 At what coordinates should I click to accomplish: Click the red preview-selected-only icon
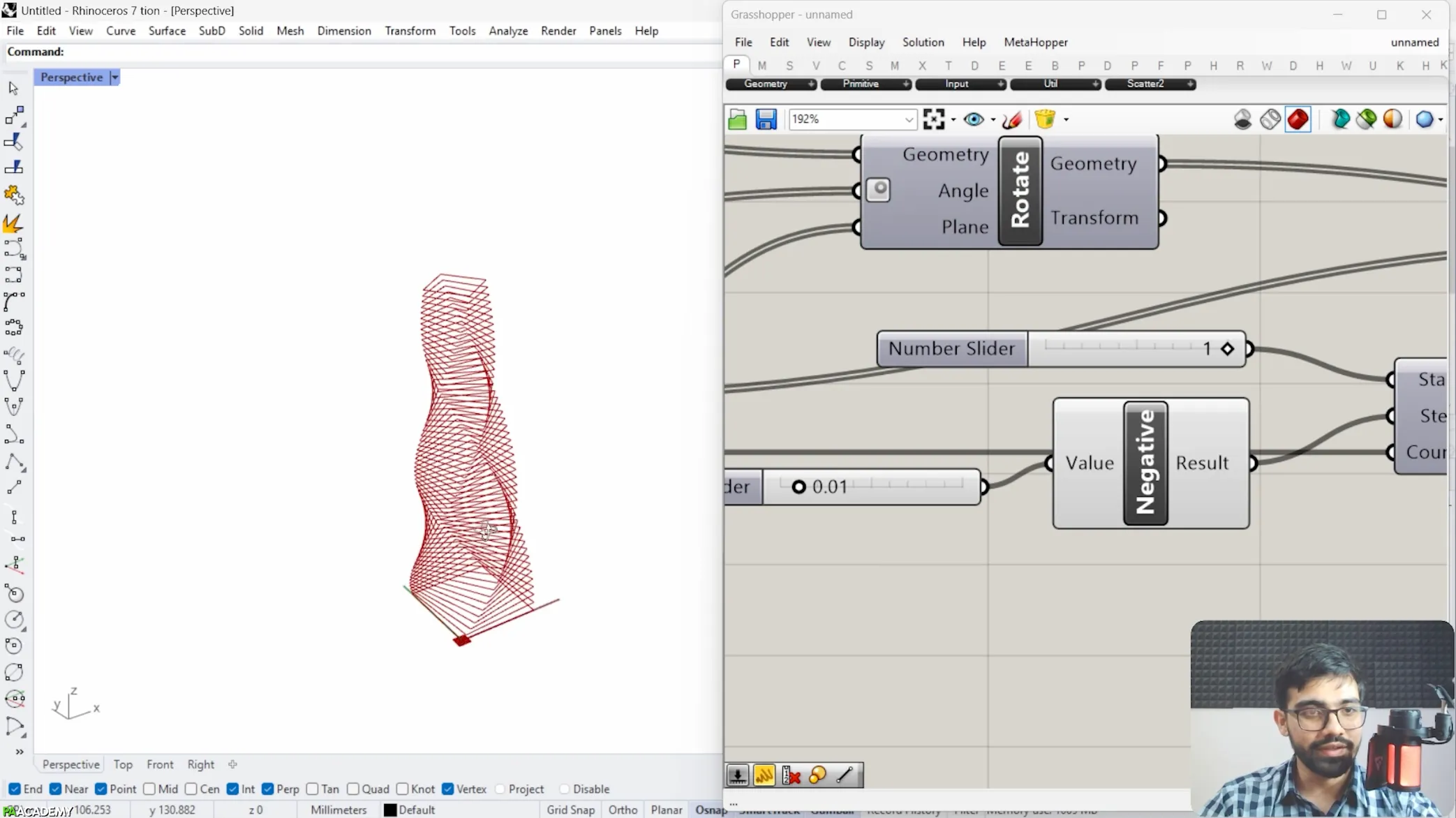pyautogui.click(x=1298, y=119)
